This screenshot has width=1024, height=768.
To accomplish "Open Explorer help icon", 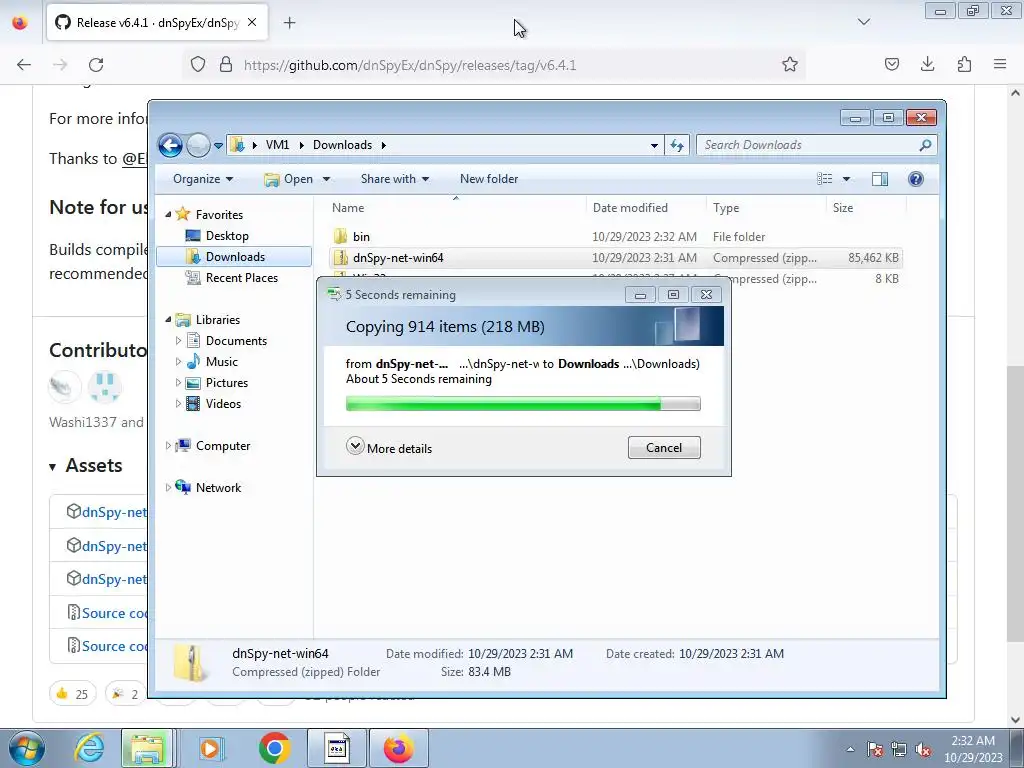I will (916, 179).
